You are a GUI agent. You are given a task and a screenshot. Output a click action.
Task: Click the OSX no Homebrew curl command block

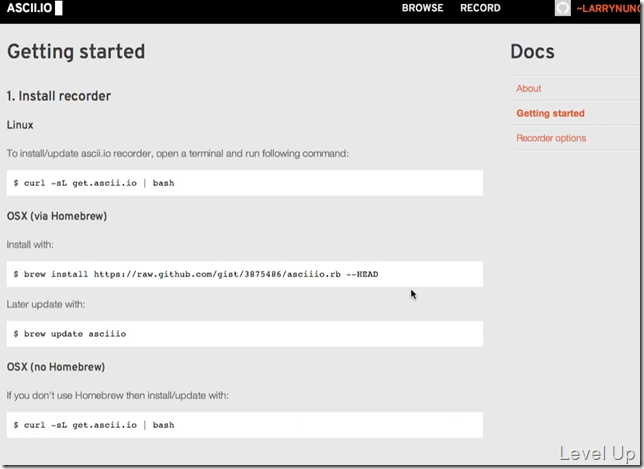point(245,425)
